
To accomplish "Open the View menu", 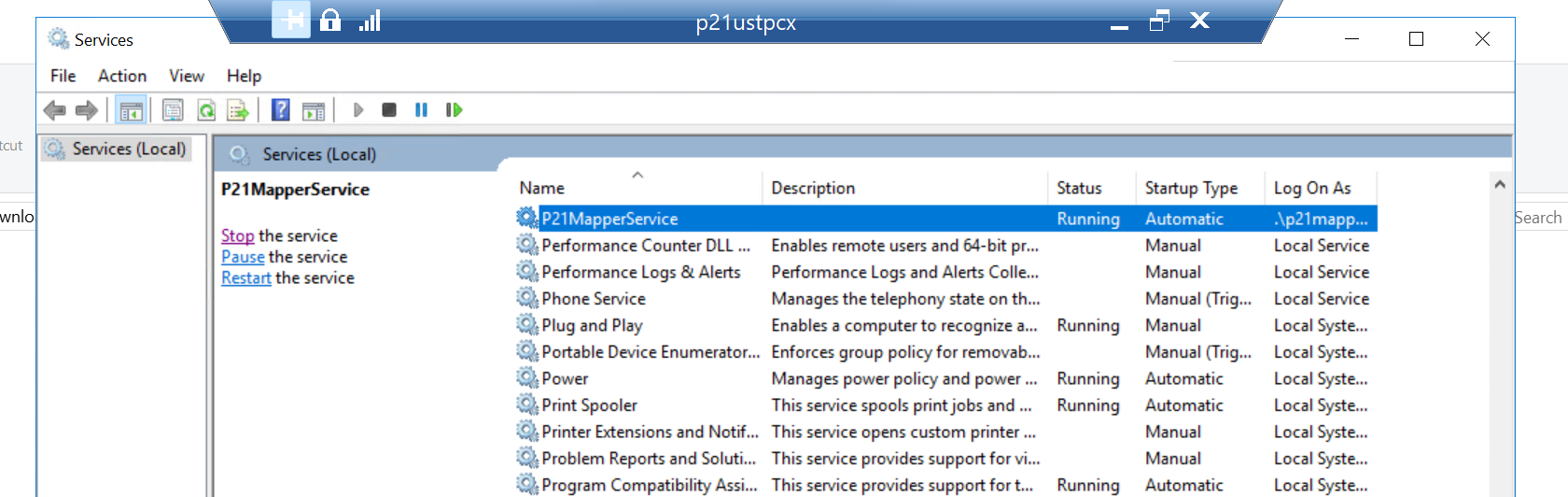I will pyautogui.click(x=187, y=76).
